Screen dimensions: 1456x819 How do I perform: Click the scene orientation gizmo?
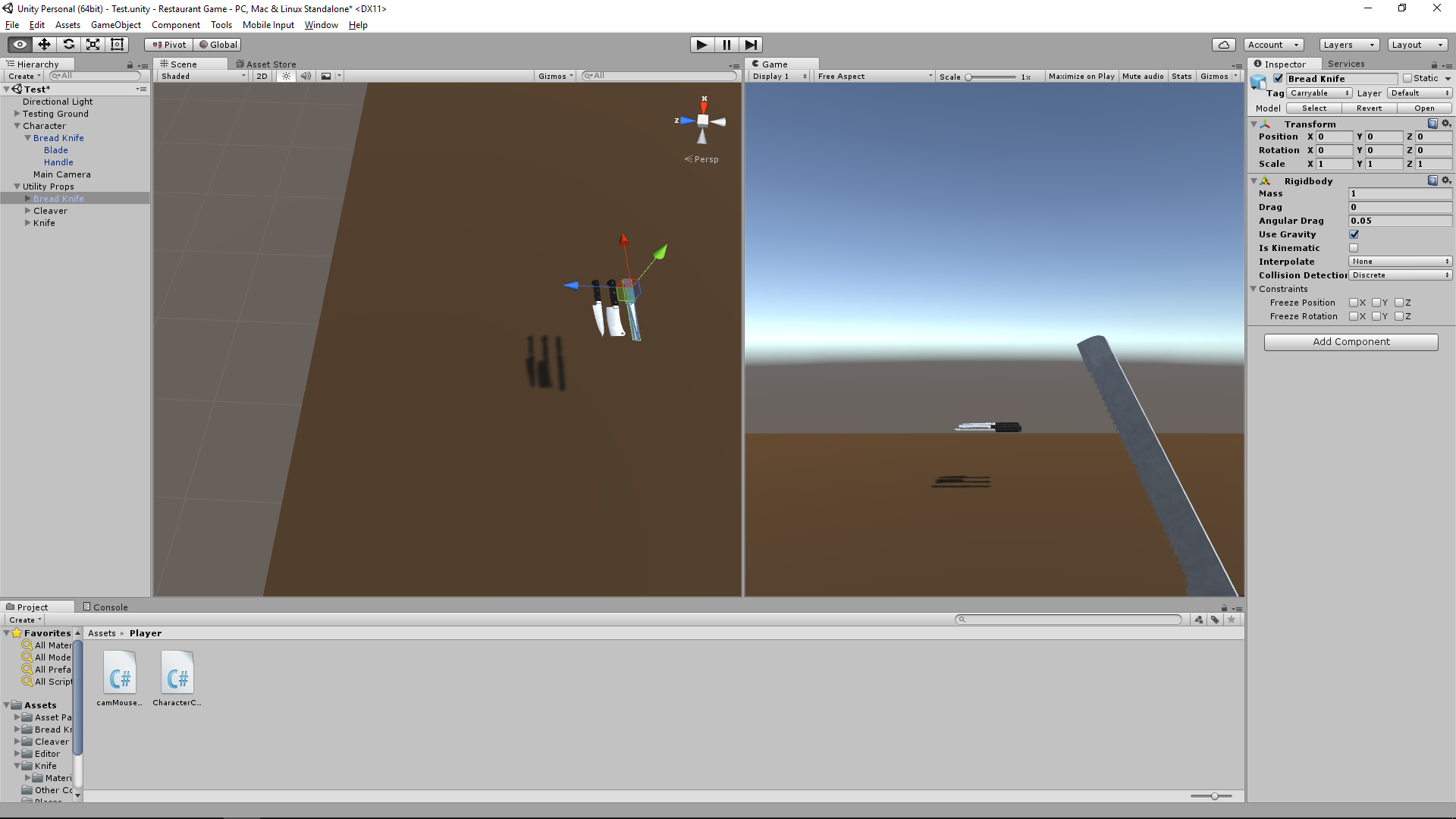coord(702,121)
